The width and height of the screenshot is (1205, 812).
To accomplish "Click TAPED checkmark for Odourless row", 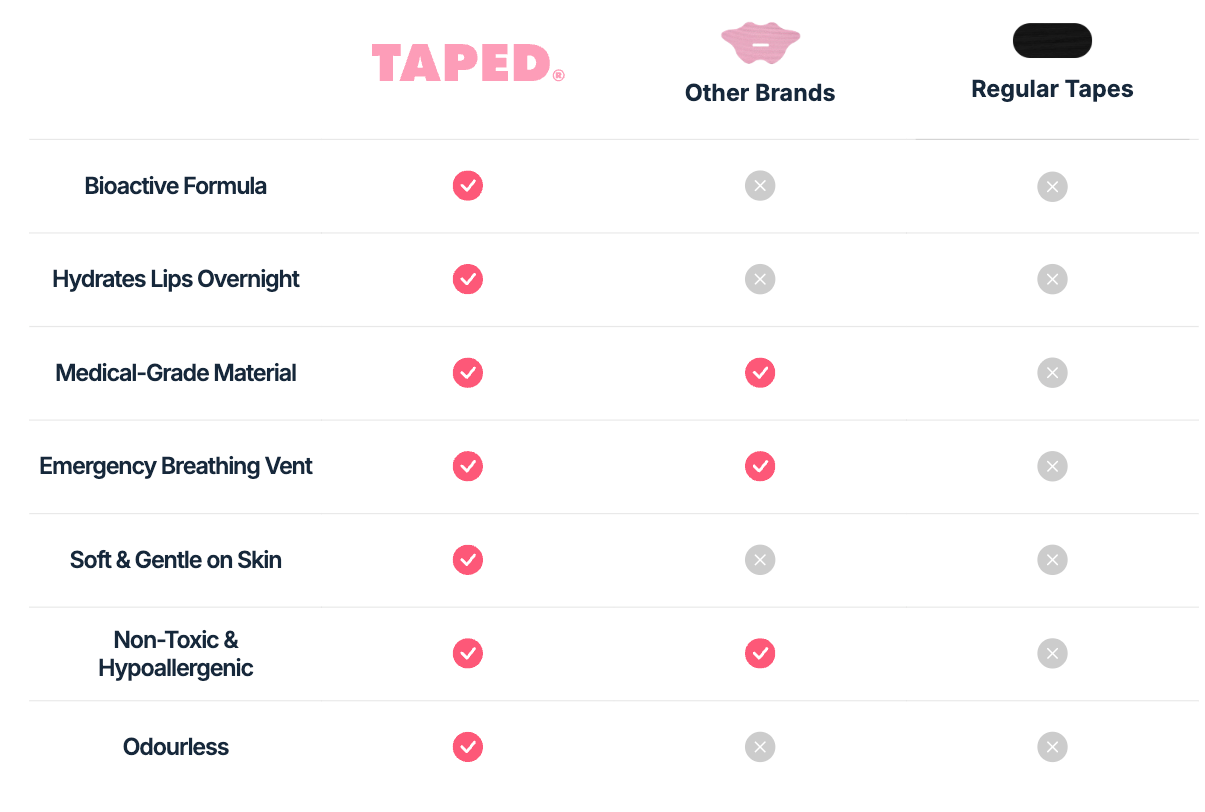I will click(468, 747).
